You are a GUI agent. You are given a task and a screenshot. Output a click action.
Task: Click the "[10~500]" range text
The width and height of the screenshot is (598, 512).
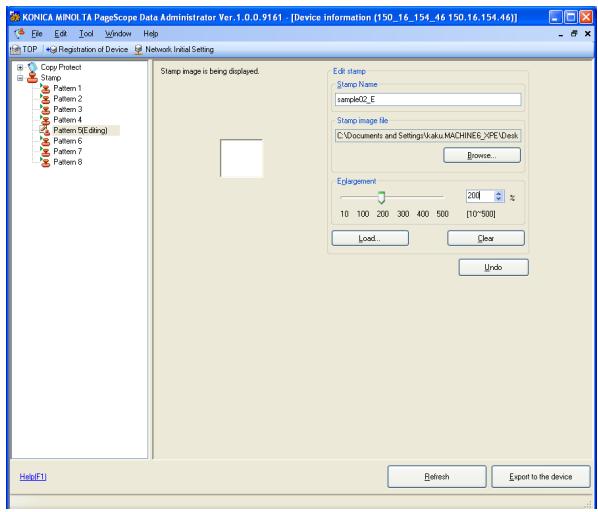coord(481,214)
